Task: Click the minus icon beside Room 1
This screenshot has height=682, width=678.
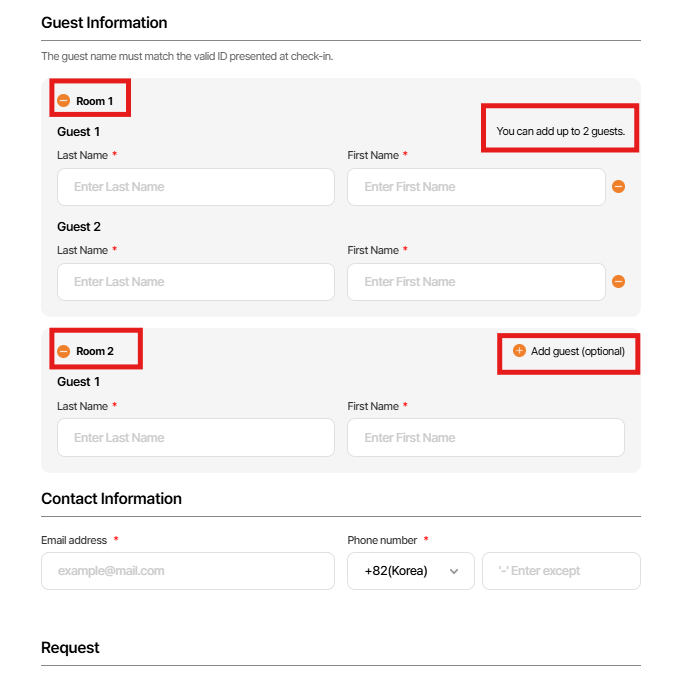Action: pos(64,101)
